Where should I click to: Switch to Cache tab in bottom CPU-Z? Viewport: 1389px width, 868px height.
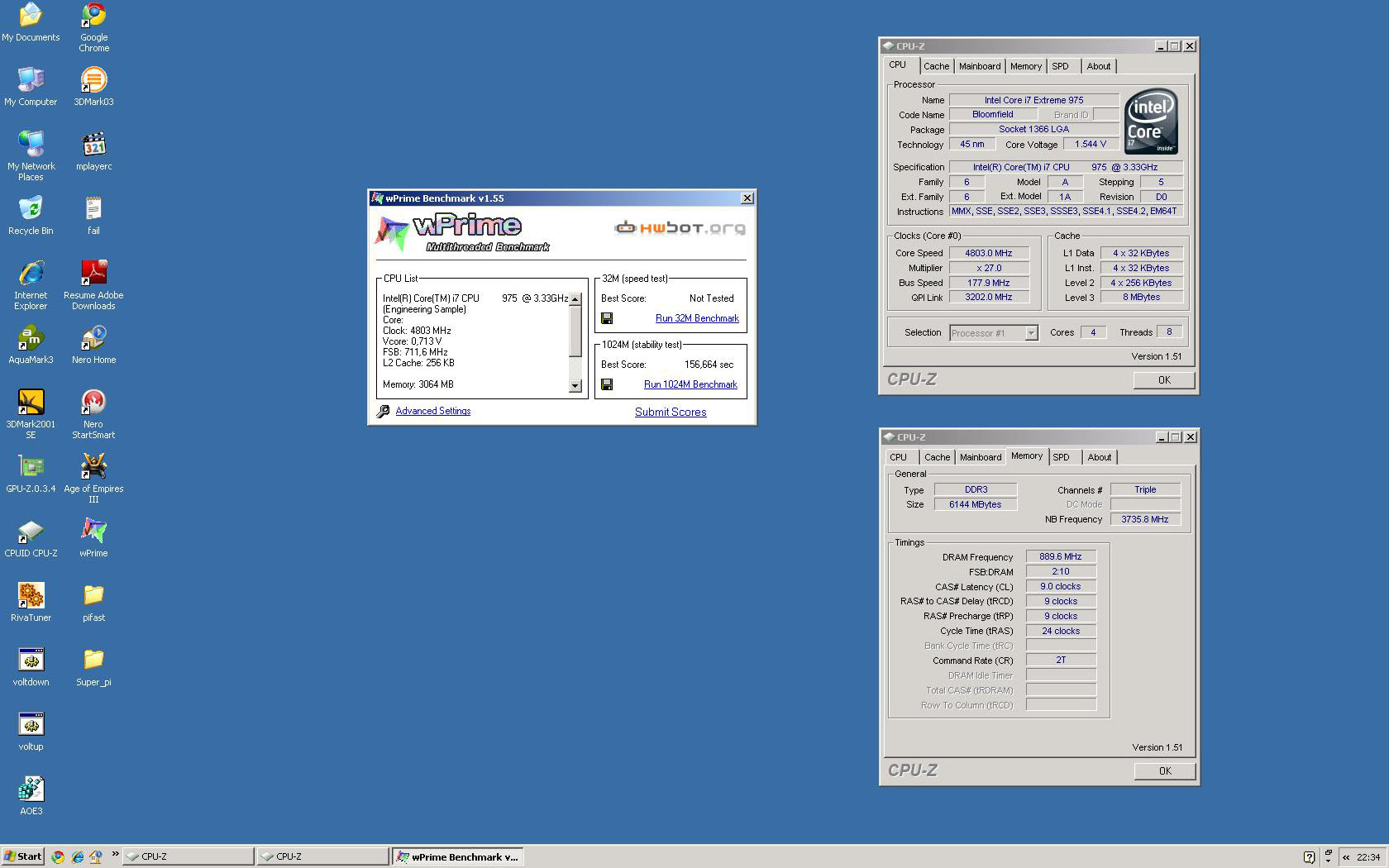point(937,457)
